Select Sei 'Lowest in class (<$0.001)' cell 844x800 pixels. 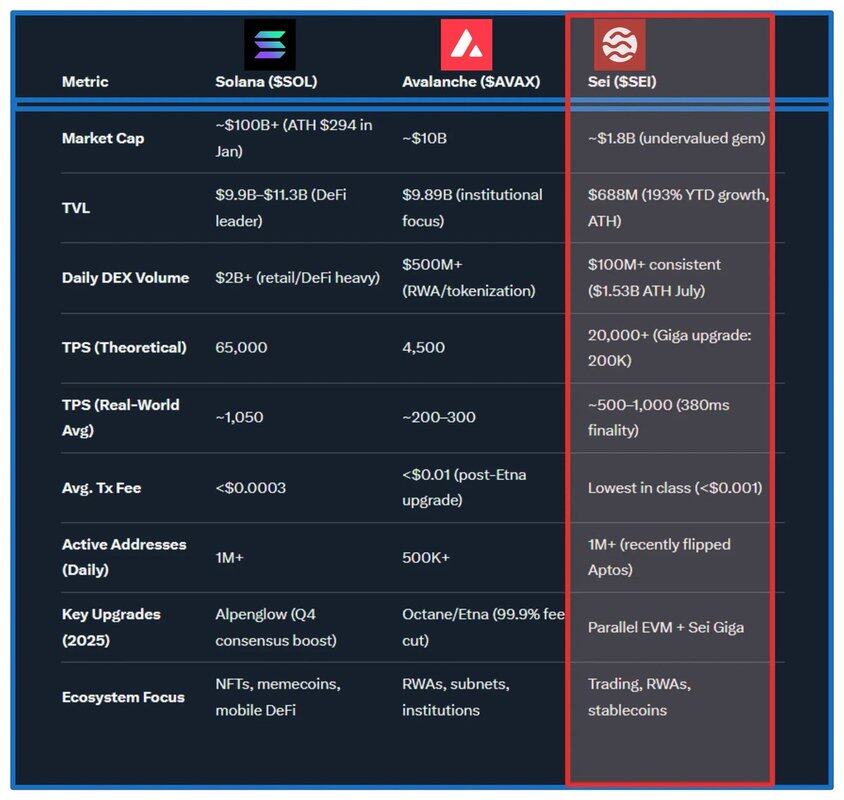click(x=675, y=488)
